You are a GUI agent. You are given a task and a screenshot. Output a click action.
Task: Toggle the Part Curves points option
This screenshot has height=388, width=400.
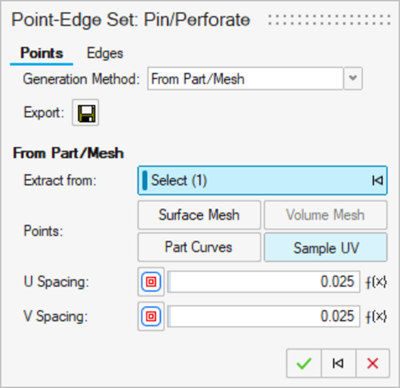click(x=199, y=247)
